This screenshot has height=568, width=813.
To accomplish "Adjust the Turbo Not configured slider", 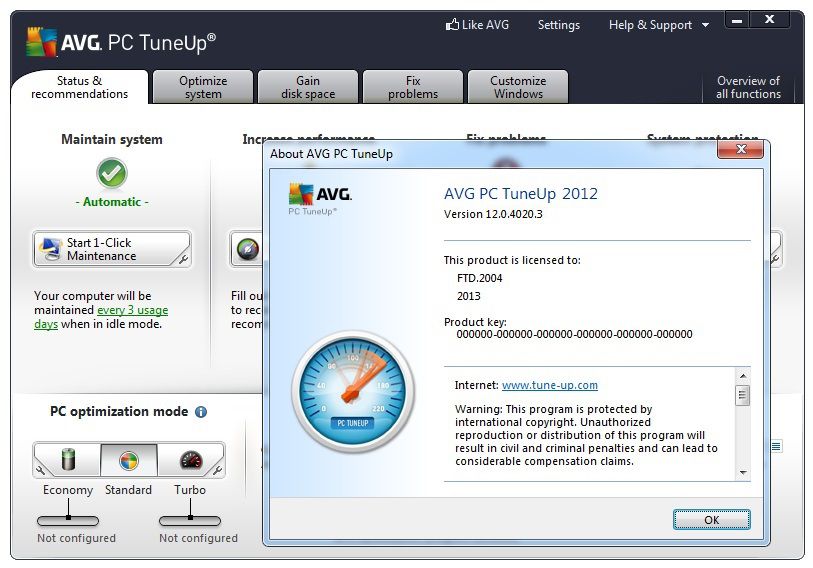I will click(x=190, y=520).
